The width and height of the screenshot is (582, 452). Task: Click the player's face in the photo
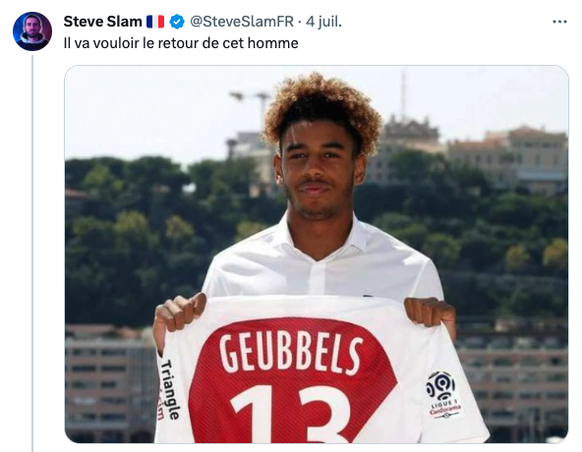tap(317, 173)
